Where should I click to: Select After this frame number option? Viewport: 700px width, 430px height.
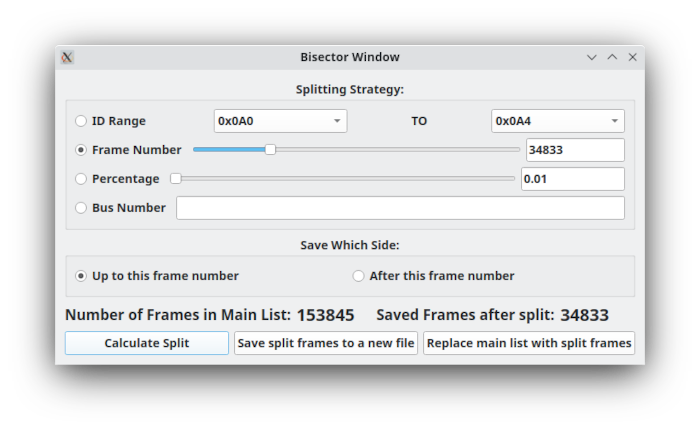coord(358,276)
